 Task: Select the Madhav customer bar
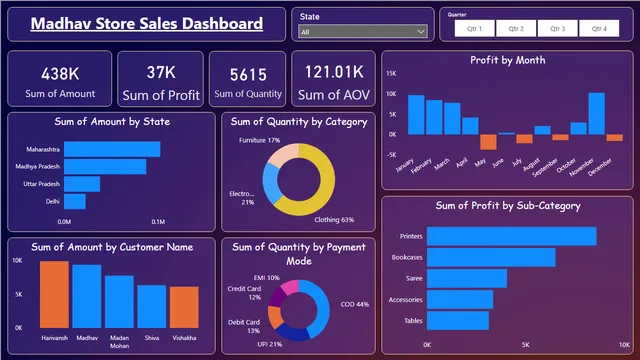(x=87, y=296)
